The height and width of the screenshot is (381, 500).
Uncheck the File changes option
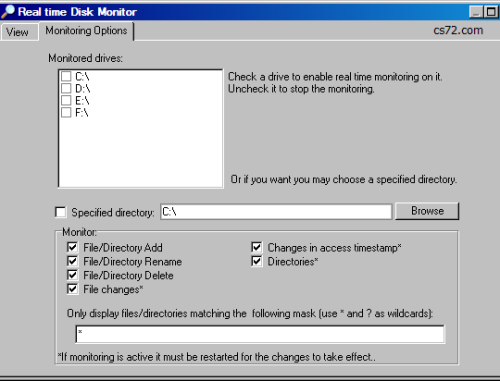[72, 289]
